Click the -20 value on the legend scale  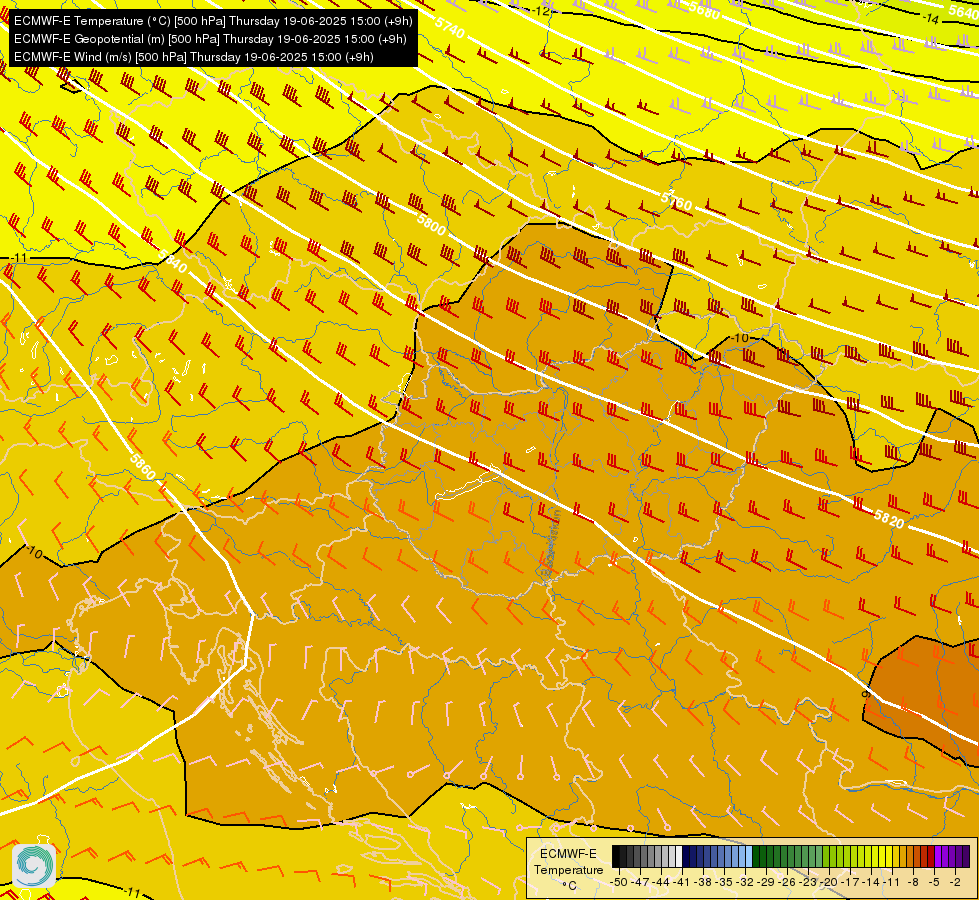(x=829, y=882)
